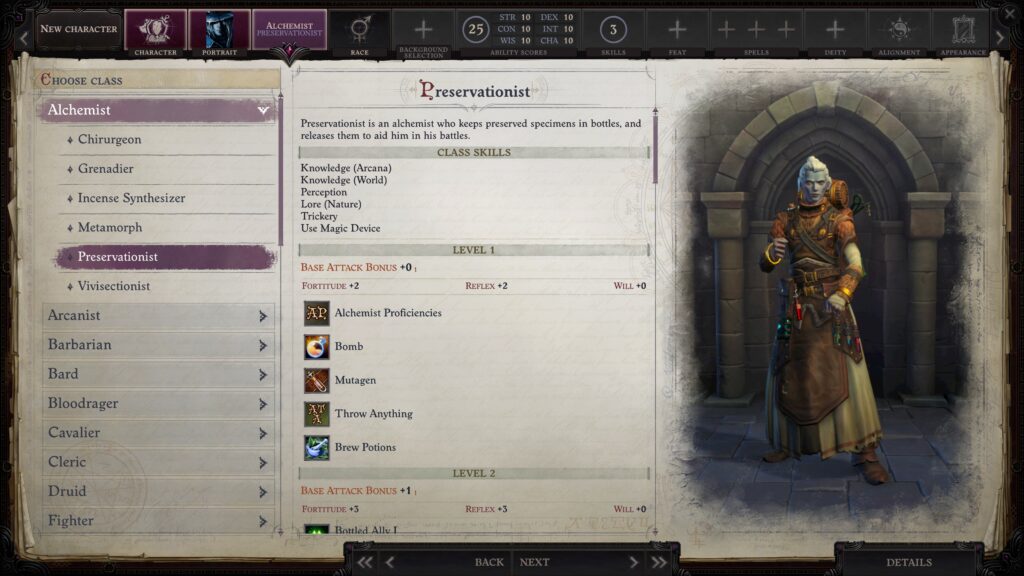Image resolution: width=1024 pixels, height=576 pixels.
Task: Expand the Bloodrager class archetypes
Action: pos(263,404)
